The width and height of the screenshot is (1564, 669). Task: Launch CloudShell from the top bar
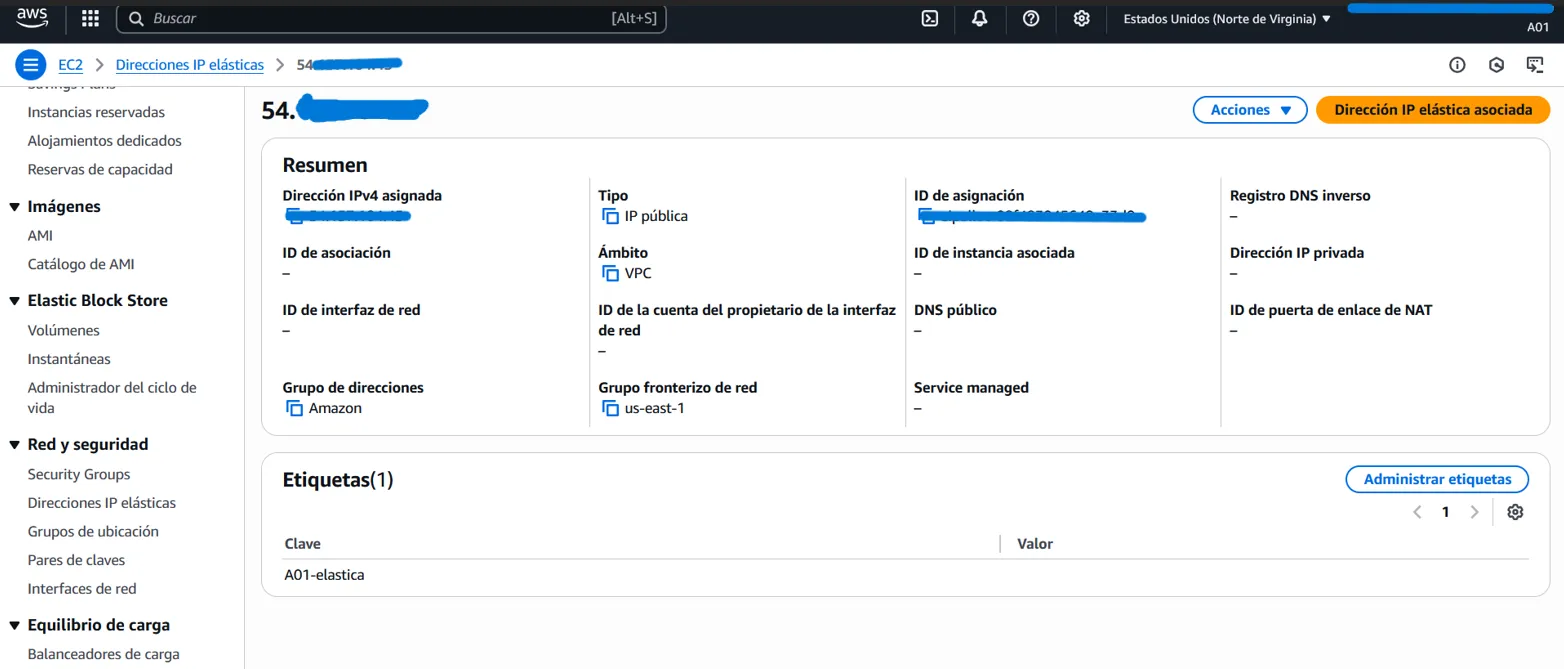tap(929, 18)
